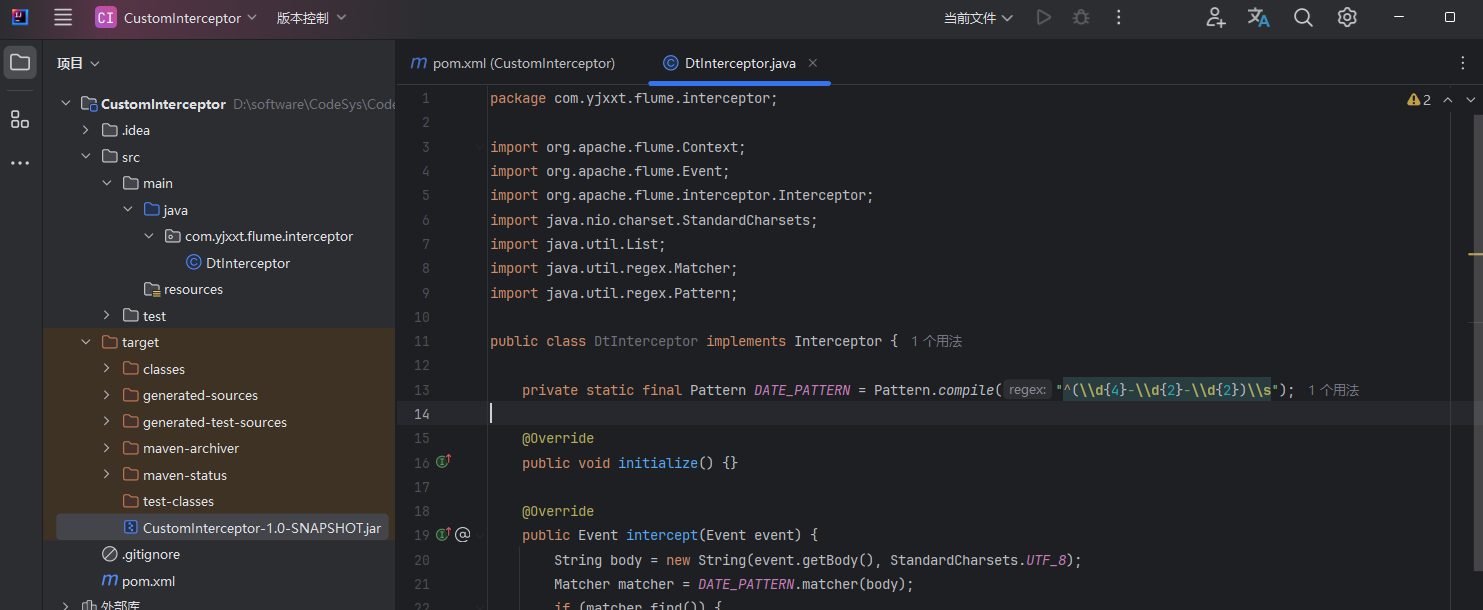Close the DtInterceptor.java tab
The image size is (1483, 610).
(813, 63)
